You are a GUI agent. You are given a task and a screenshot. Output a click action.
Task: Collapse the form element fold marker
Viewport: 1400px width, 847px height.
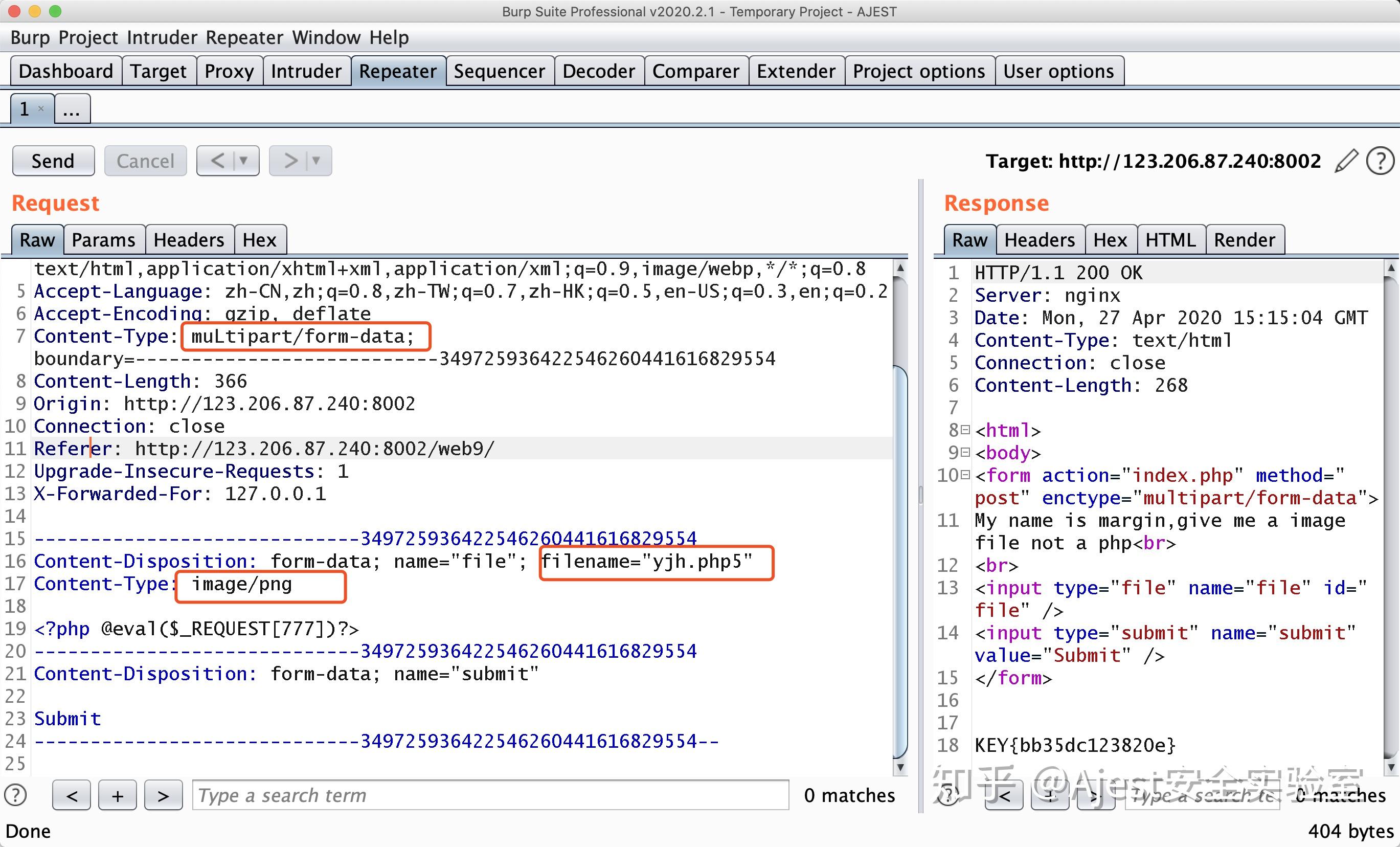[964, 475]
